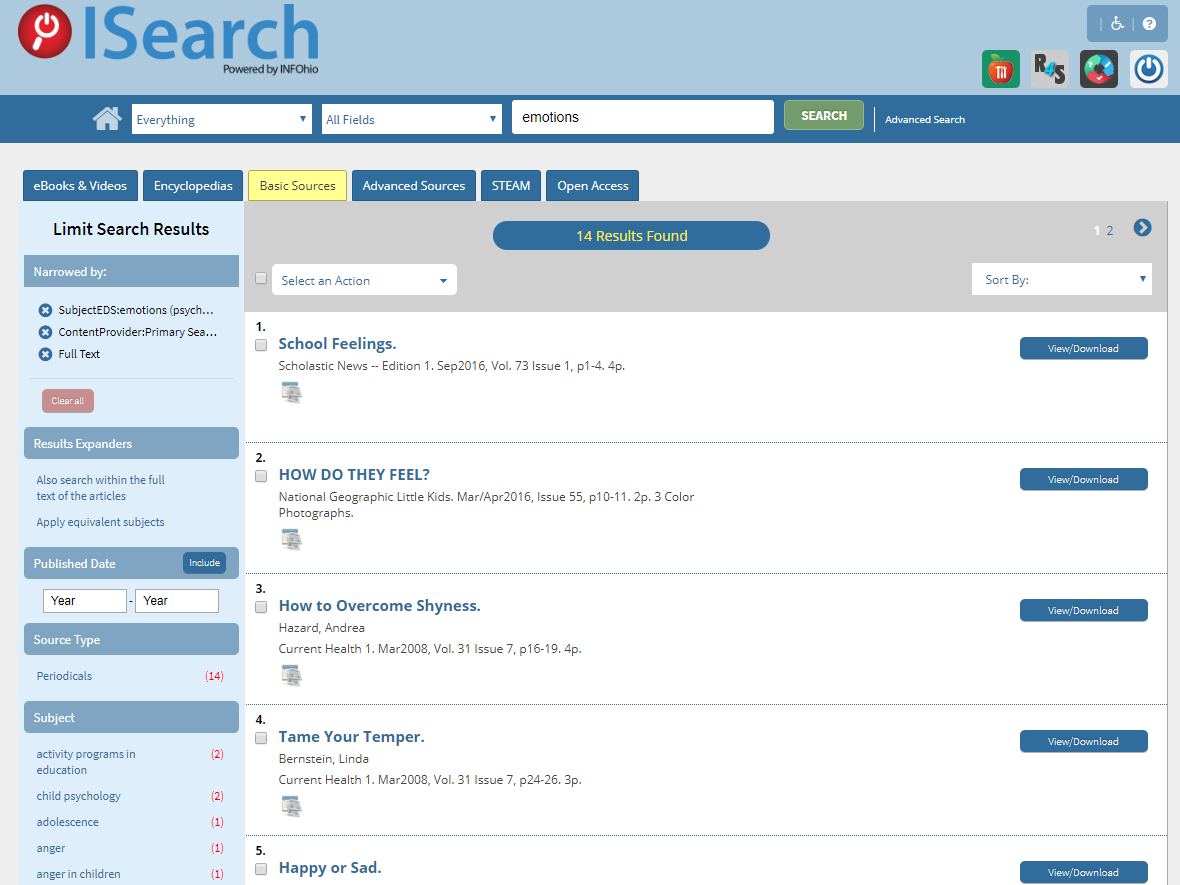Click the green SEARCH button

click(x=824, y=115)
